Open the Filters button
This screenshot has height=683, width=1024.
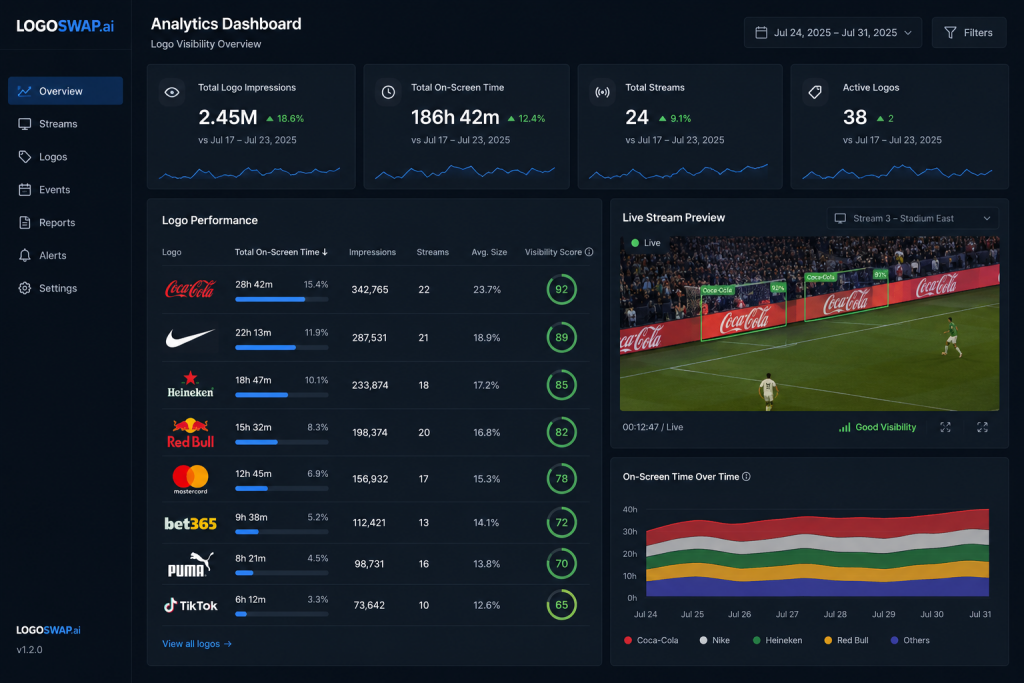(968, 33)
